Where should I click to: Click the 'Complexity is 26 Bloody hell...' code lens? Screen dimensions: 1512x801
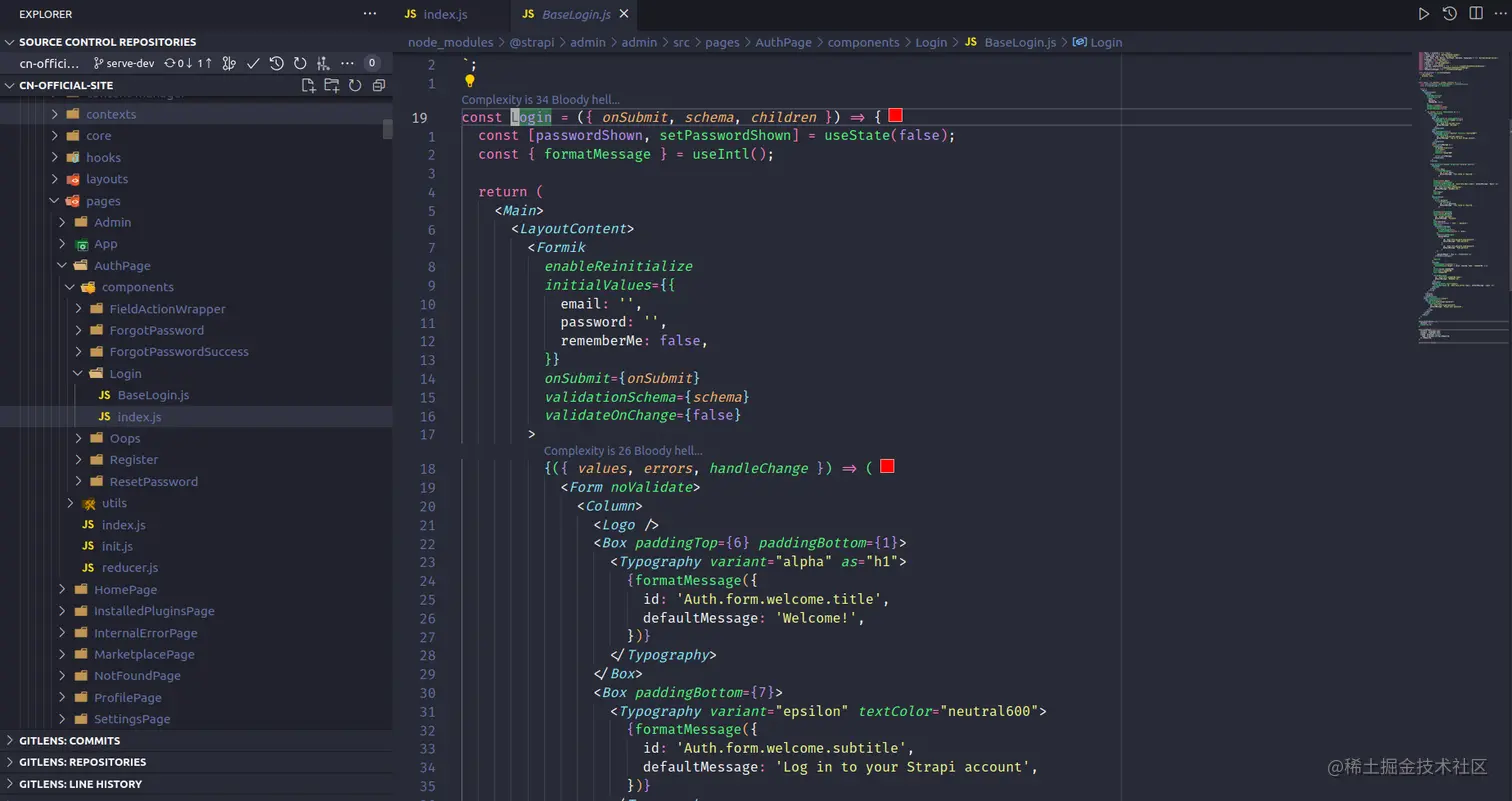(623, 451)
